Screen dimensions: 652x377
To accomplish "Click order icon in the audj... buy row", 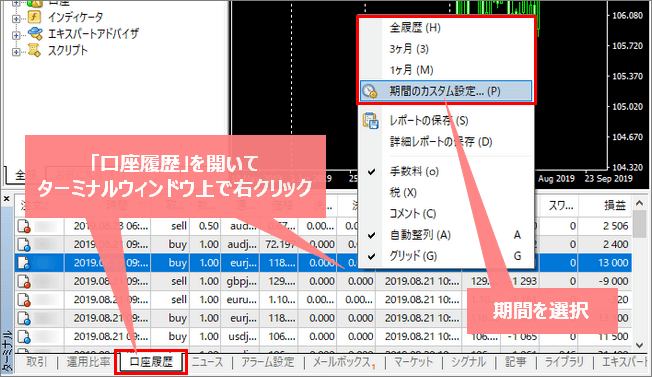I will click(24, 245).
